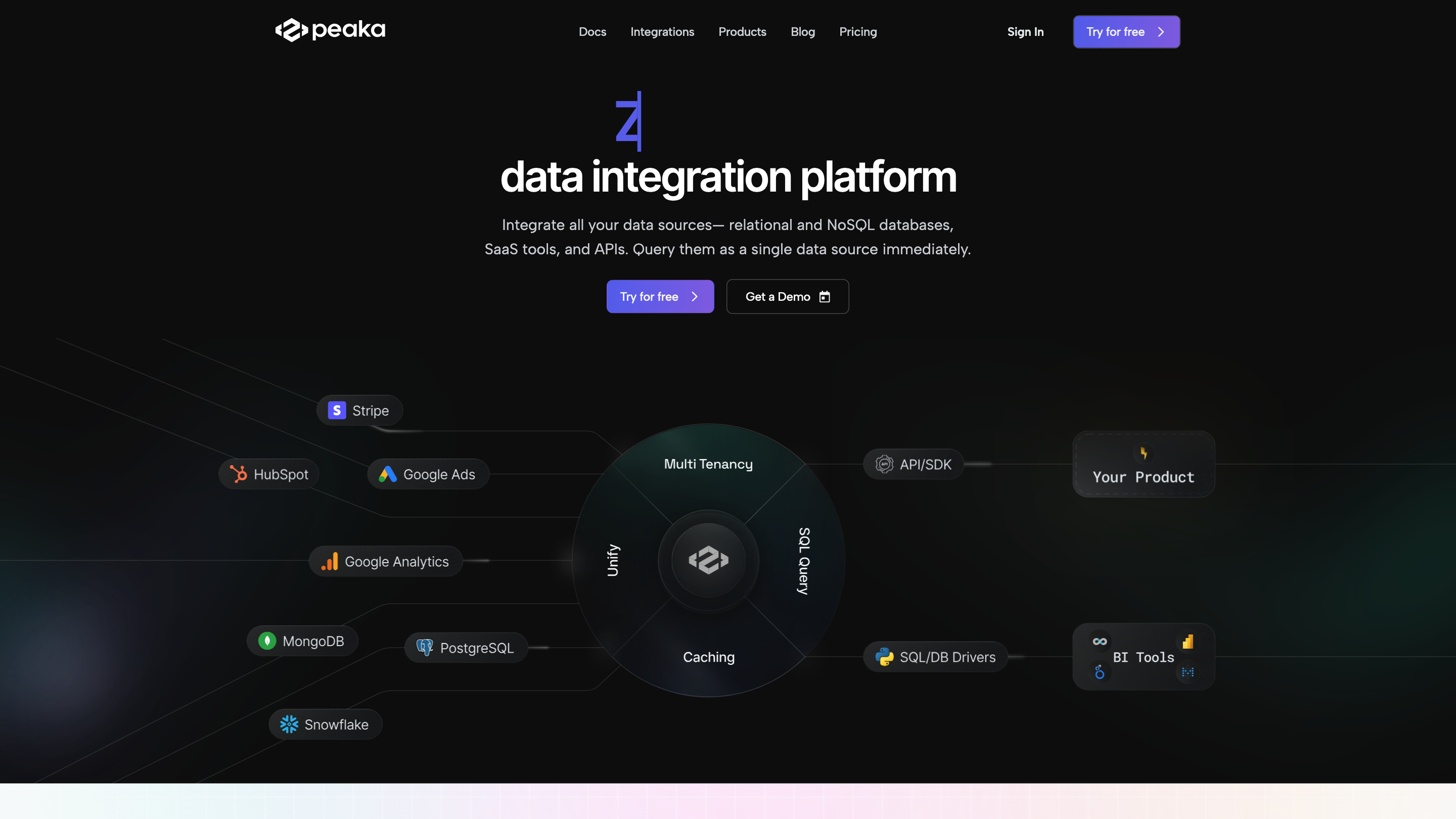Viewport: 1456px width, 819px height.
Task: Click the dotted blue icon bottom-right of BI Tools
Action: [1188, 672]
